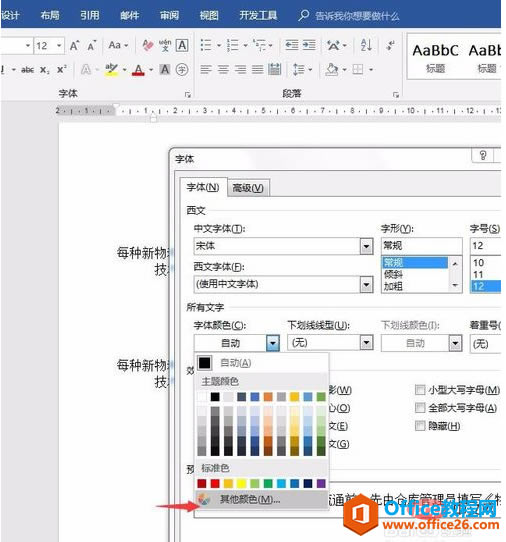The height and width of the screenshot is (542, 506).
Task: Click the Clear Formatting eraser icon
Action: (x=148, y=45)
